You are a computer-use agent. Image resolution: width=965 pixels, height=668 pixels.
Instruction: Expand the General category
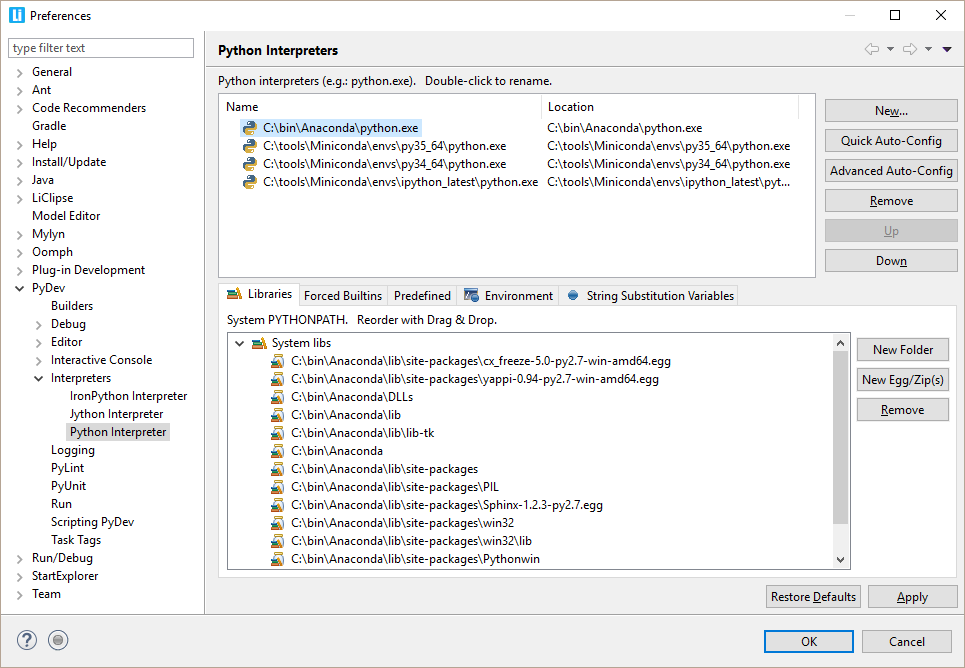click(20, 73)
